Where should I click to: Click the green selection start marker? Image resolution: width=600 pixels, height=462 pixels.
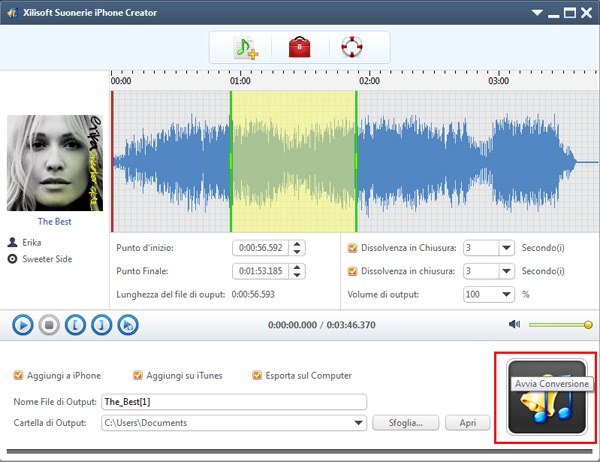point(231,161)
